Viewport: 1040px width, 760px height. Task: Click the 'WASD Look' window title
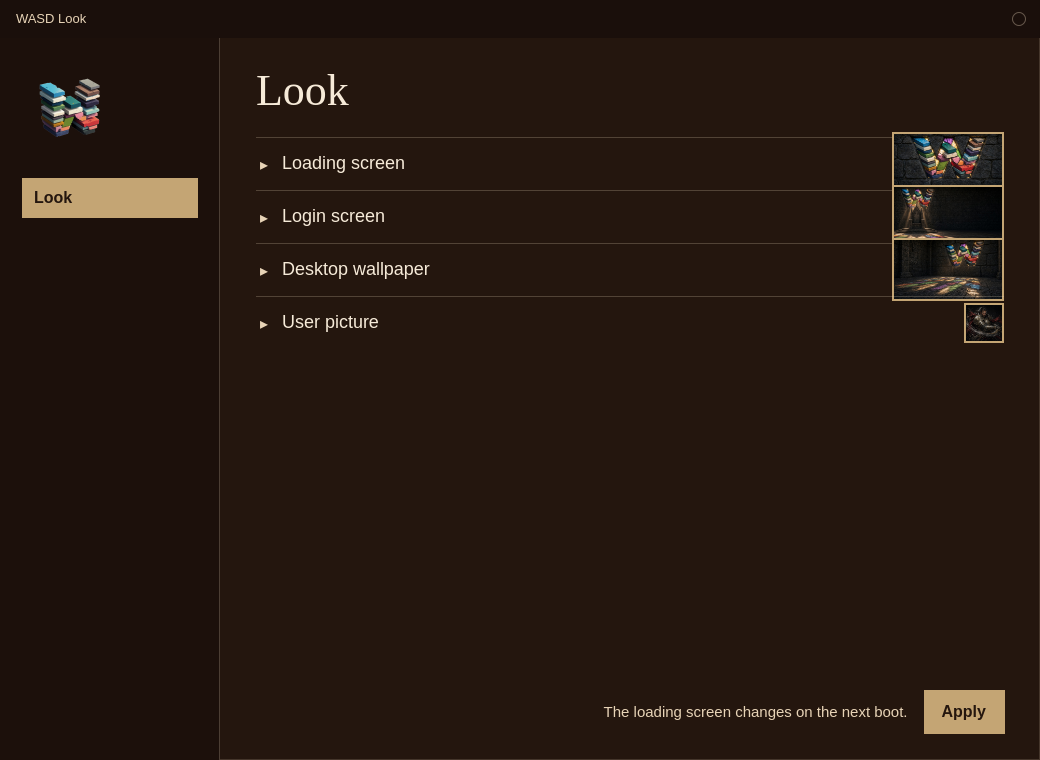tap(51, 19)
